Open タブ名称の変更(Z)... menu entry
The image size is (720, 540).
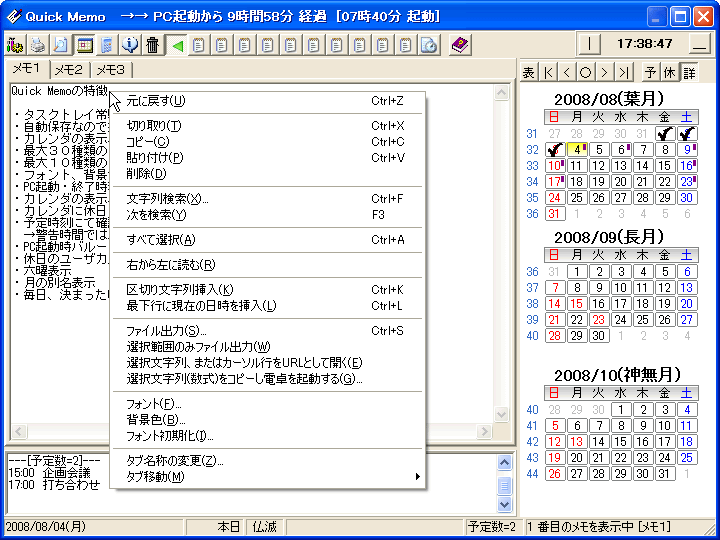(x=269, y=461)
